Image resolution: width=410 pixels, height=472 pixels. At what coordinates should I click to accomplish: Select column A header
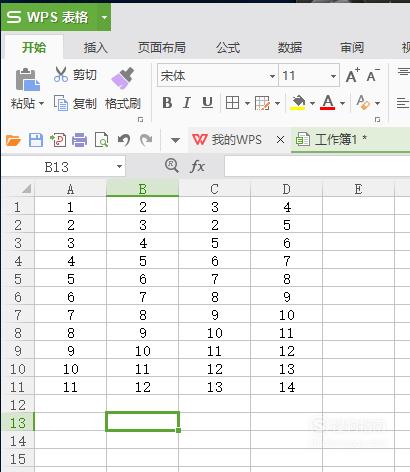(70, 189)
